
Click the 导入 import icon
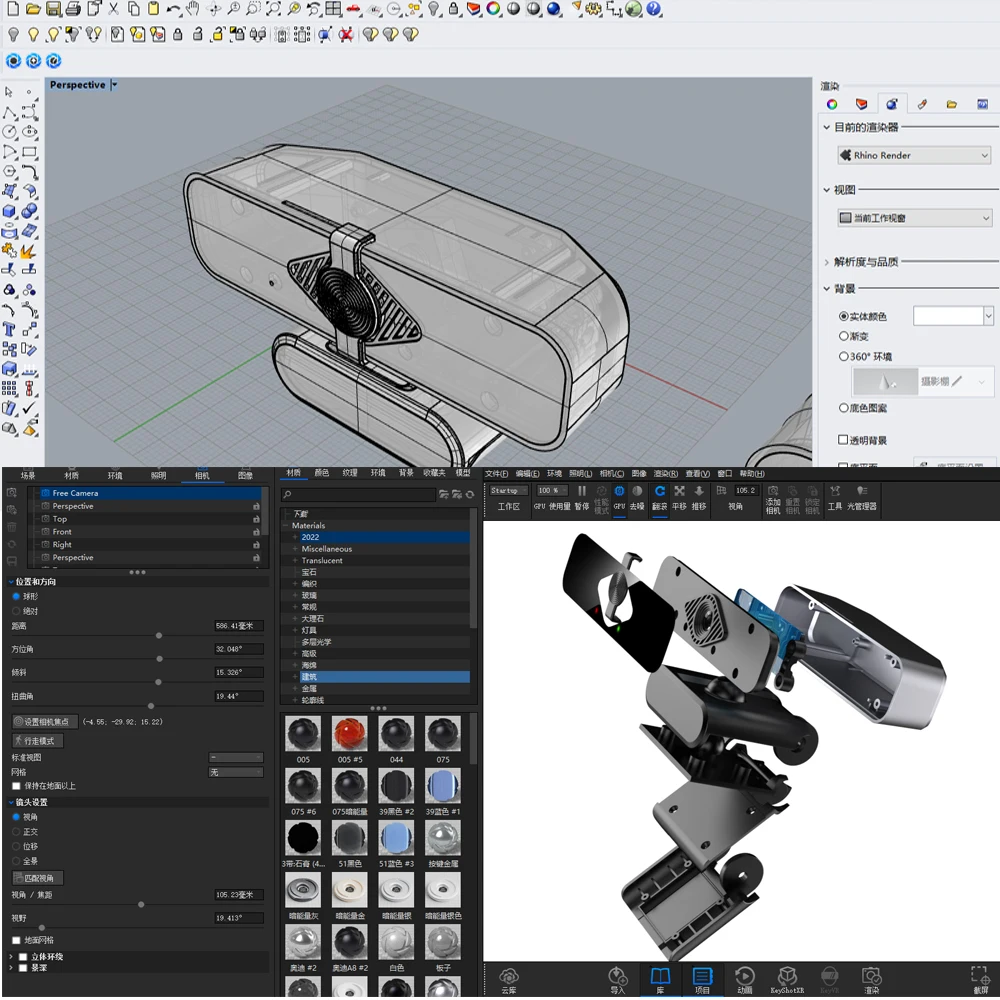pos(617,976)
